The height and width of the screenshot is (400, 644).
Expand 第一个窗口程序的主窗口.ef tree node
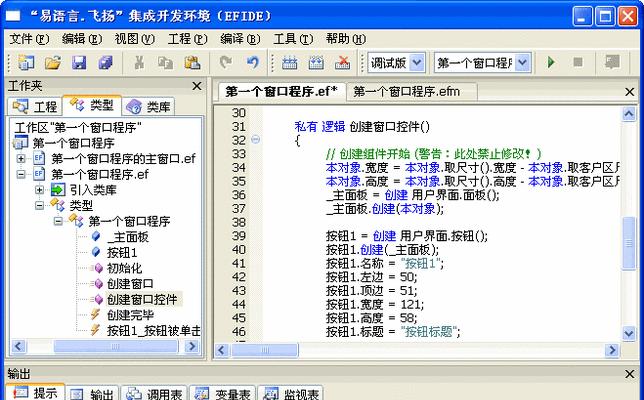21,159
